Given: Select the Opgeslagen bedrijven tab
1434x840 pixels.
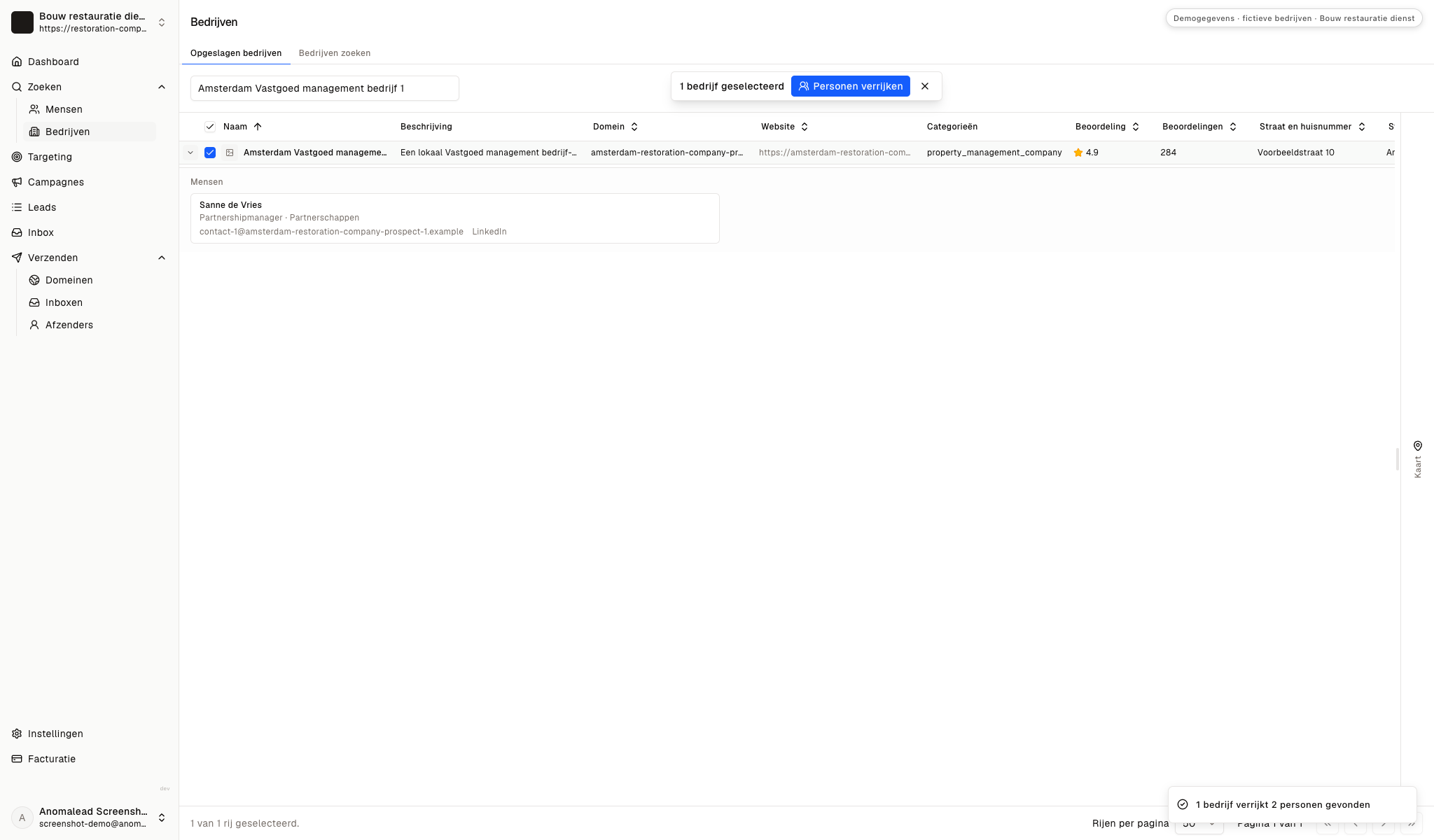Looking at the screenshot, I should point(236,53).
